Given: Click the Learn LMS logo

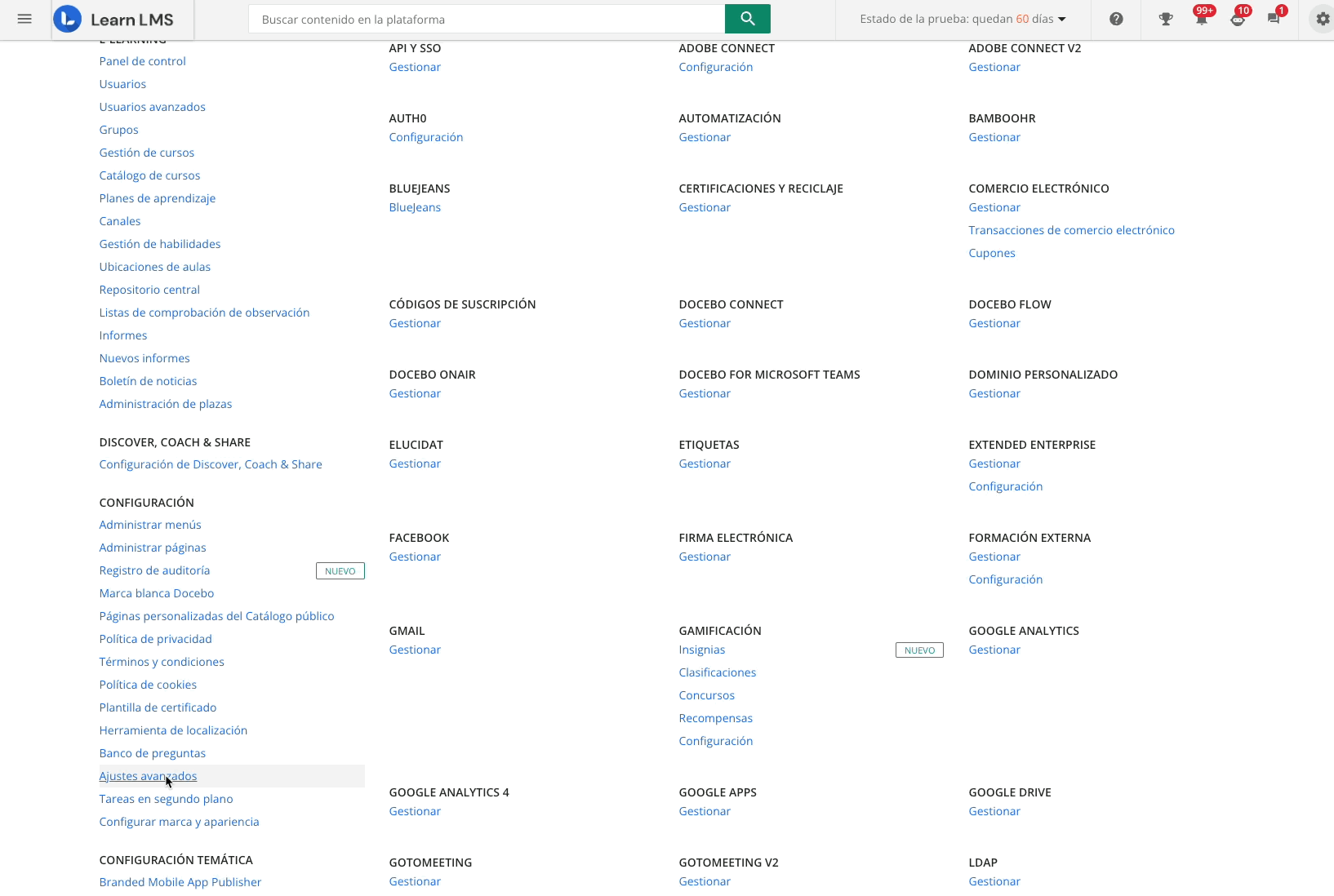Looking at the screenshot, I should 114,19.
